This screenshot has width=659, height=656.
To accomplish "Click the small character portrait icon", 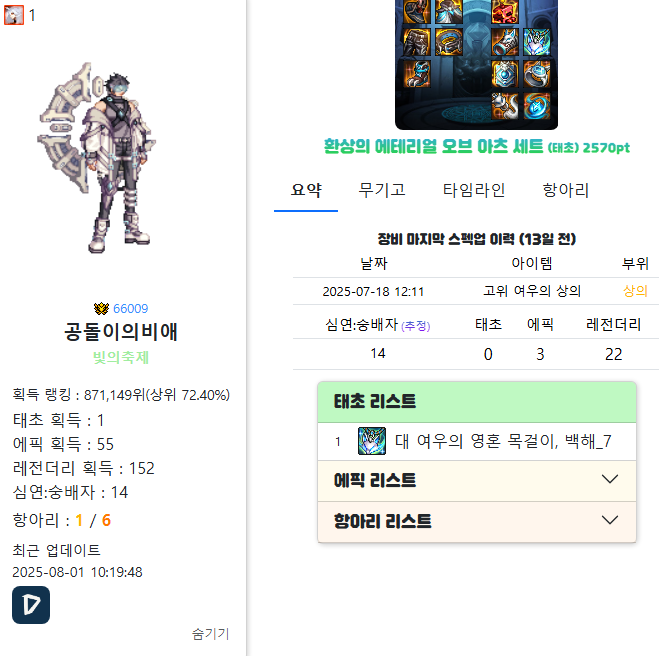I will [14, 16].
